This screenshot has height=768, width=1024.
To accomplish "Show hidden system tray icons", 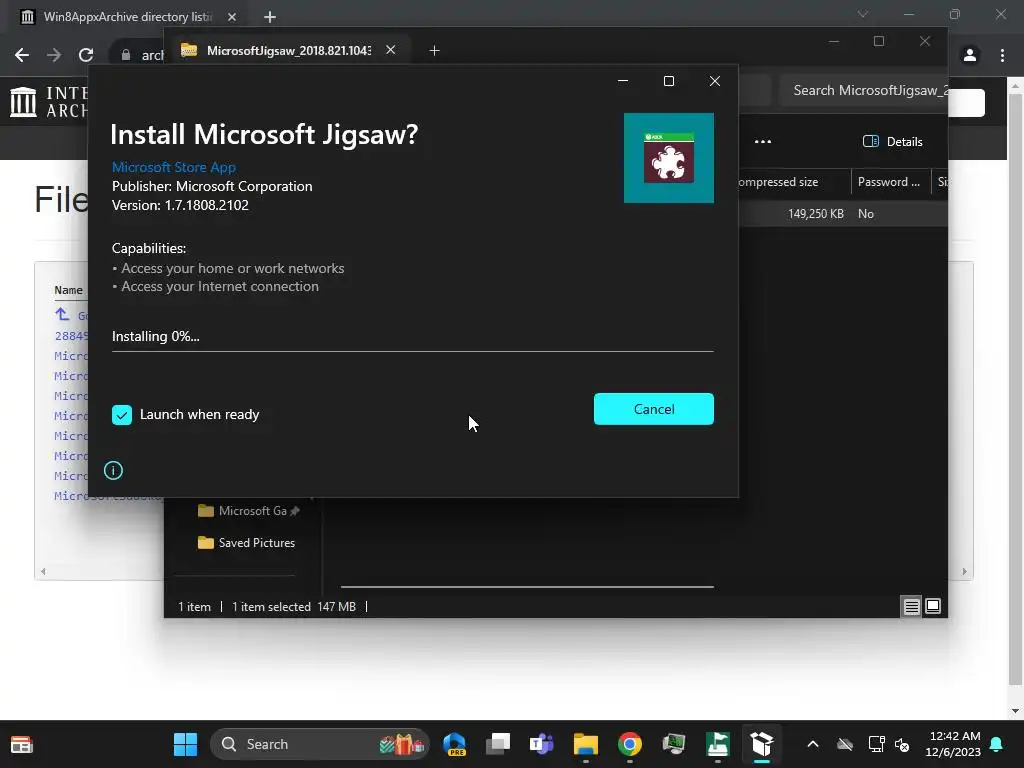I will point(812,744).
